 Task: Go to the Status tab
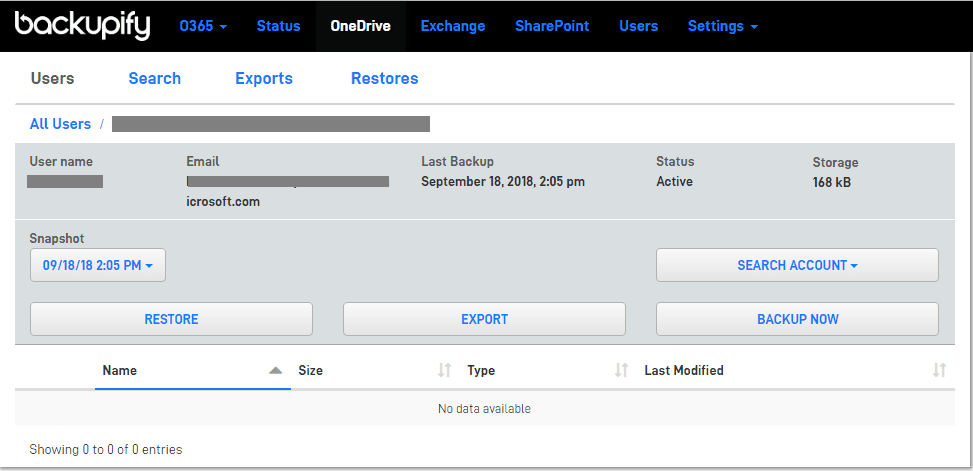click(x=279, y=26)
